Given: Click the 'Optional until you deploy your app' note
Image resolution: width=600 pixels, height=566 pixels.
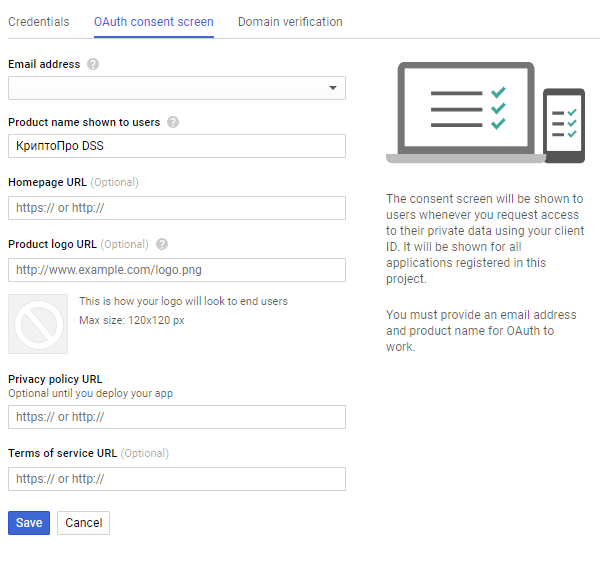Looking at the screenshot, I should pyautogui.click(x=90, y=393).
